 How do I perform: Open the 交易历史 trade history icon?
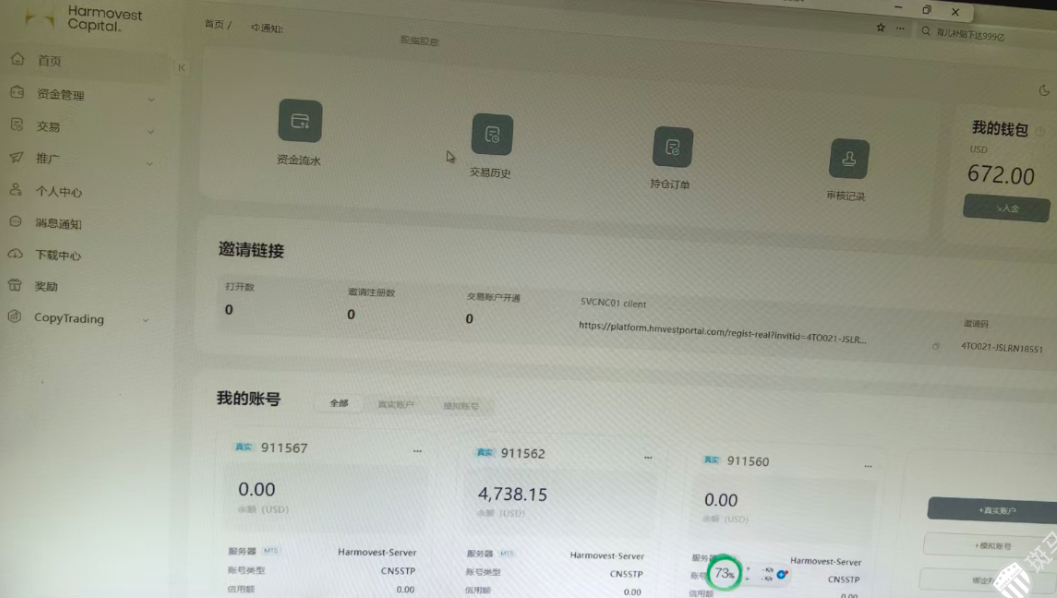[x=492, y=134]
